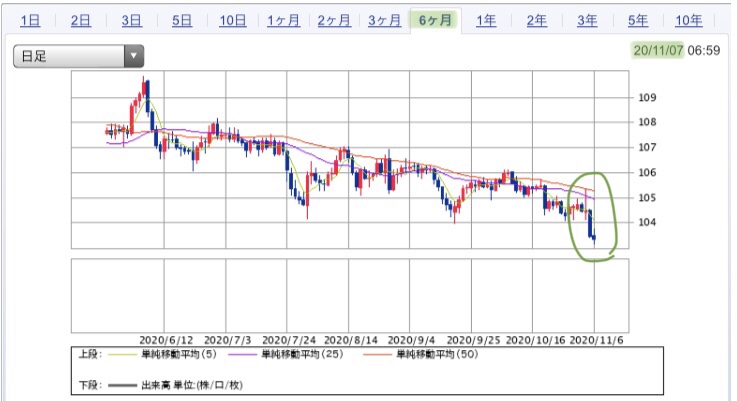Show the 10年 chart period
This screenshot has height=401, width=737.
click(x=689, y=21)
